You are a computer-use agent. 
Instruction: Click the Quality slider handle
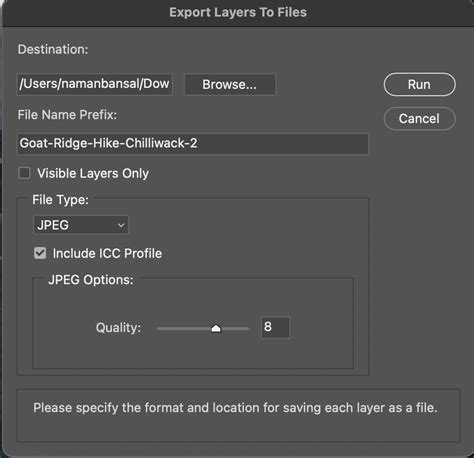(x=216, y=329)
